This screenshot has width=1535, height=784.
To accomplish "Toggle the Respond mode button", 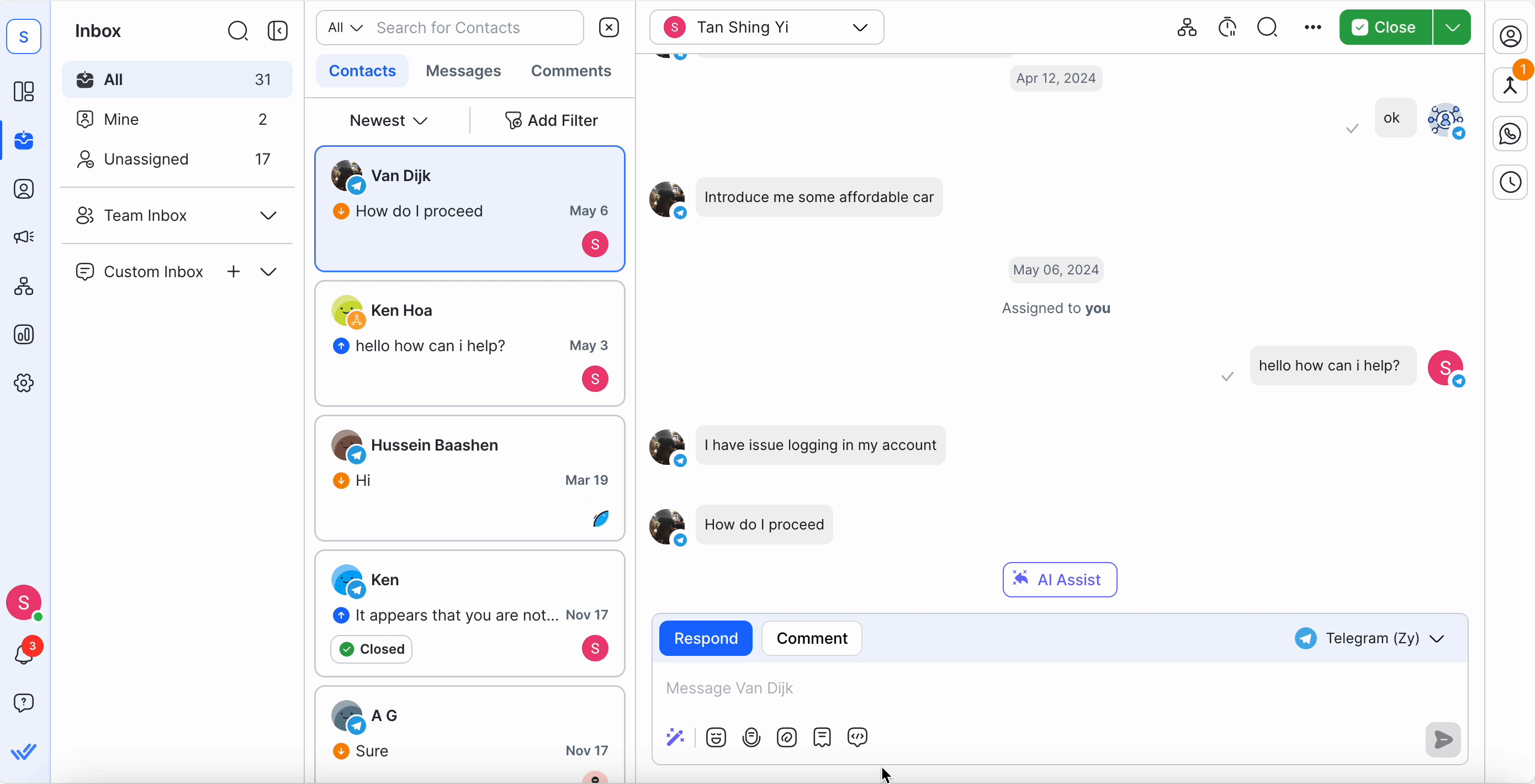I will (706, 639).
